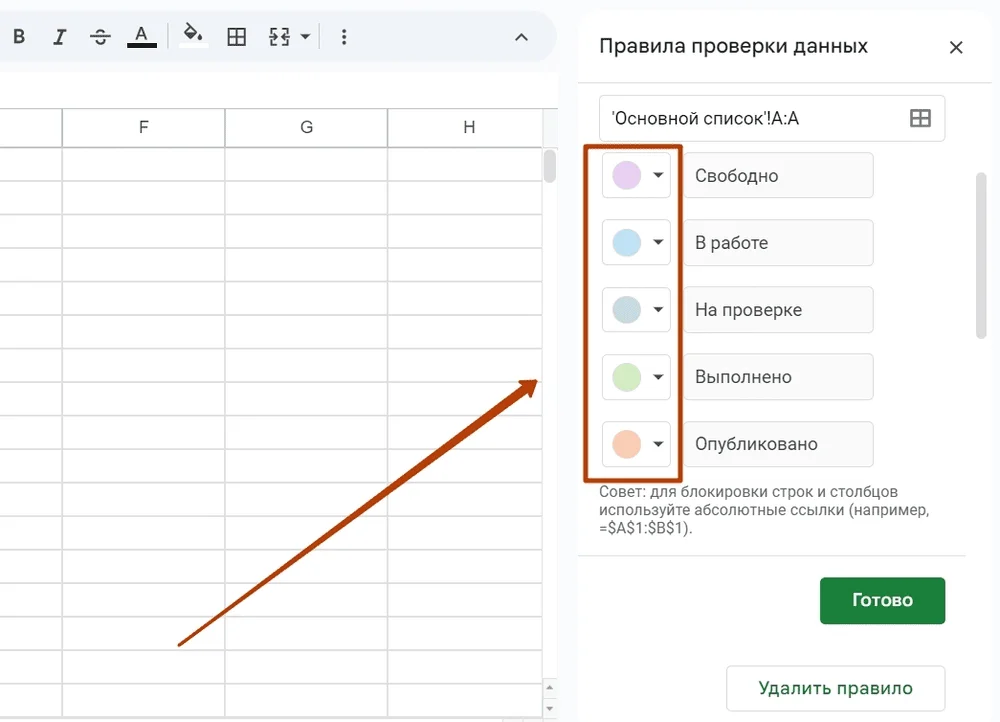Click the range input field 'Основной список'!A:A
Image resolution: width=1000 pixels, height=722 pixels.
pyautogui.click(x=750, y=118)
